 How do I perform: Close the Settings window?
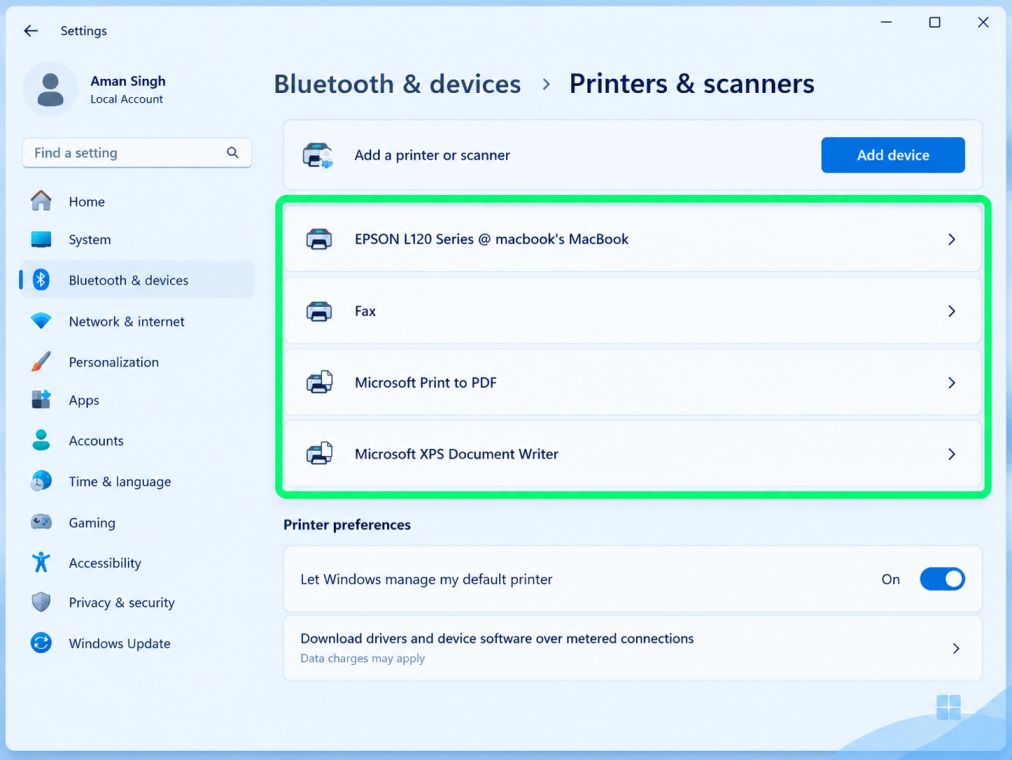[982, 22]
